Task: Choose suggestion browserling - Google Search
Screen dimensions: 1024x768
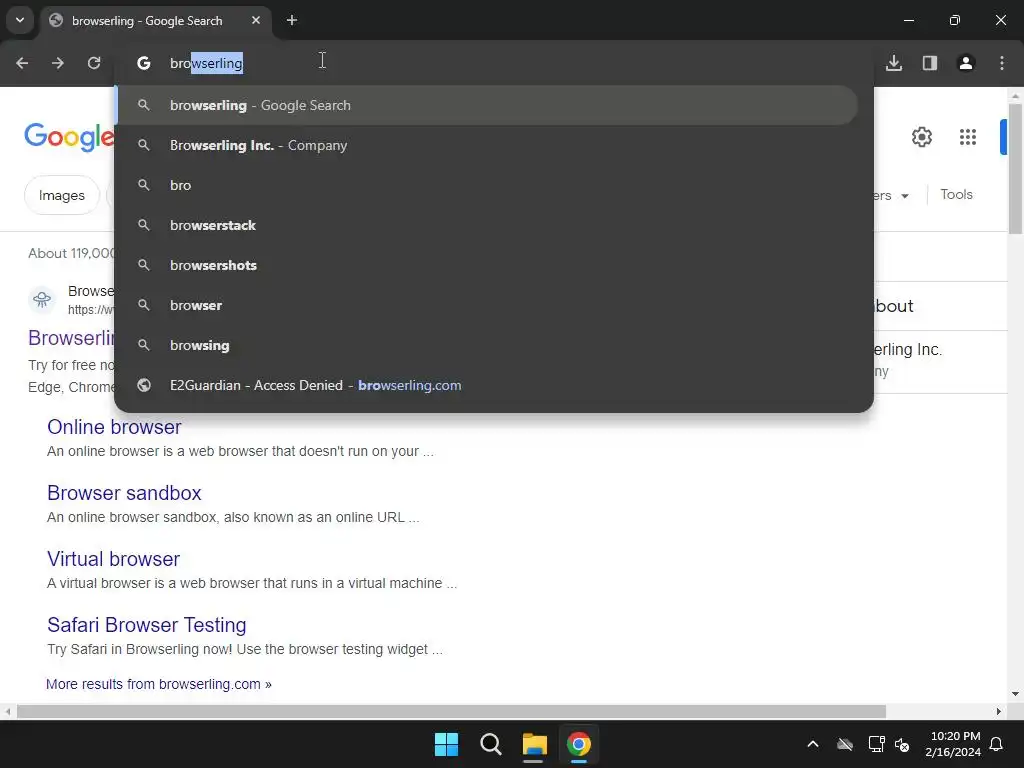Action: pyautogui.click(x=487, y=105)
